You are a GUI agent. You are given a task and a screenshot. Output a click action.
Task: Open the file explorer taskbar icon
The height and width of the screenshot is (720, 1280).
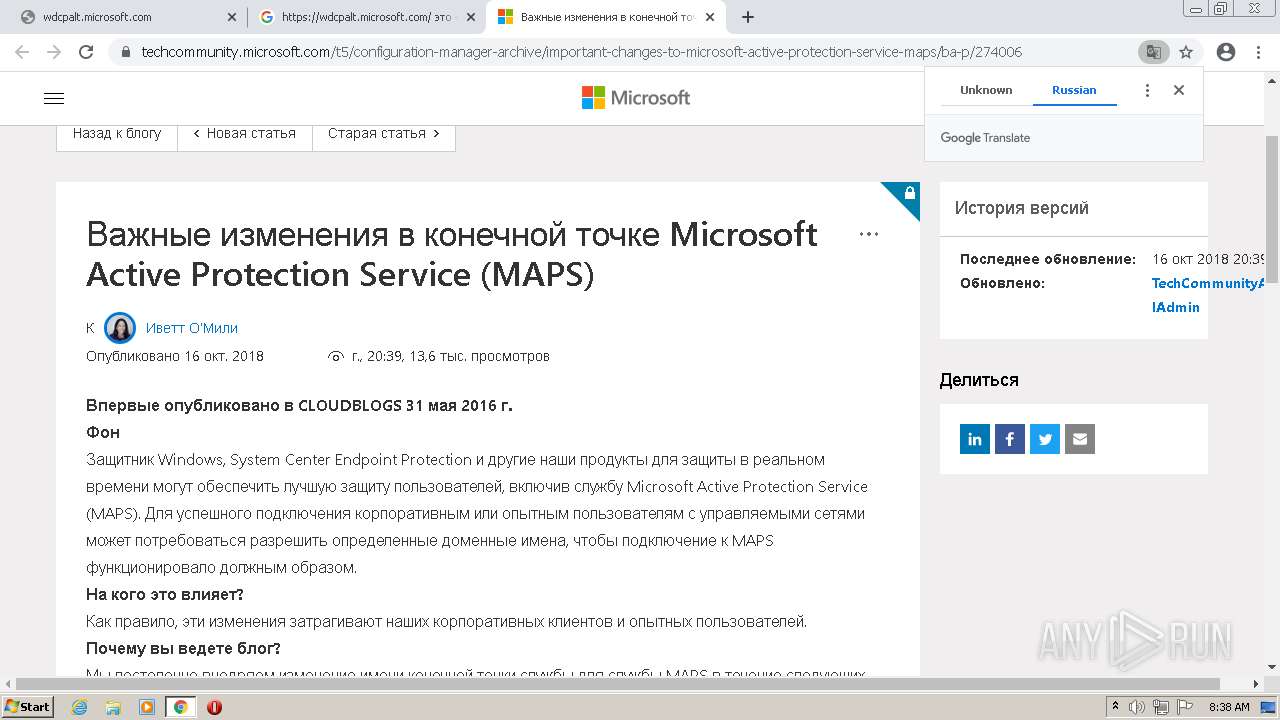coord(113,707)
